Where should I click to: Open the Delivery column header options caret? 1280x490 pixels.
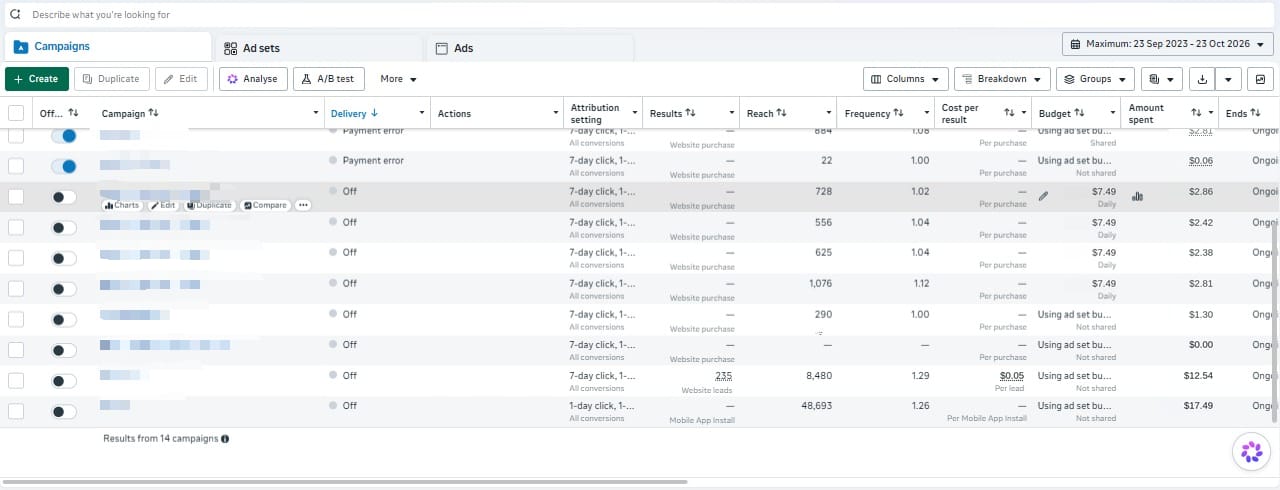pyautogui.click(x=422, y=114)
